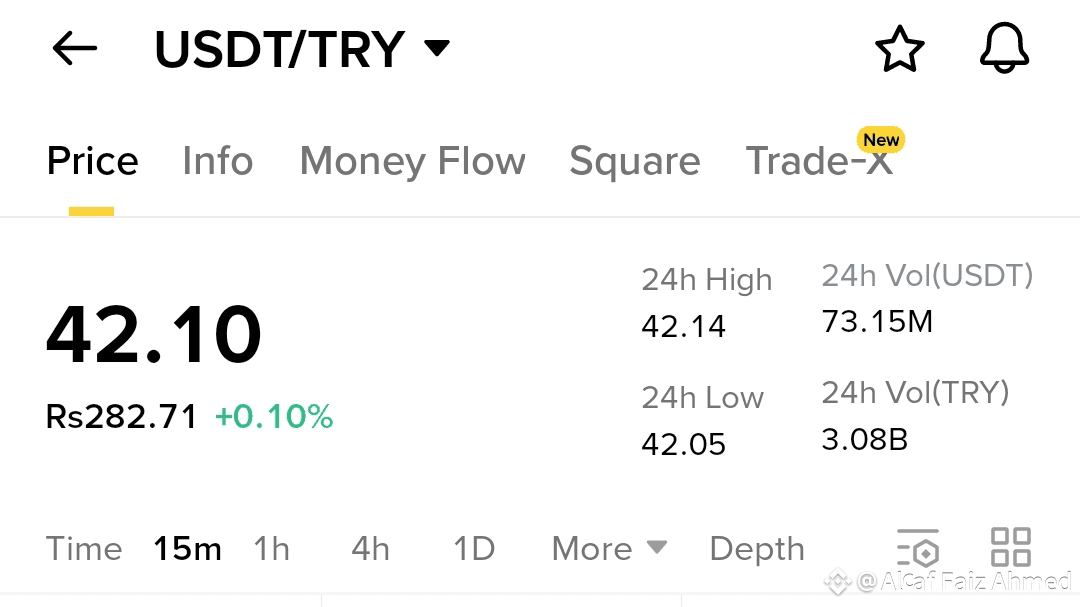Choose the 4h chart interval
The height and width of the screenshot is (607, 1080).
(x=370, y=548)
